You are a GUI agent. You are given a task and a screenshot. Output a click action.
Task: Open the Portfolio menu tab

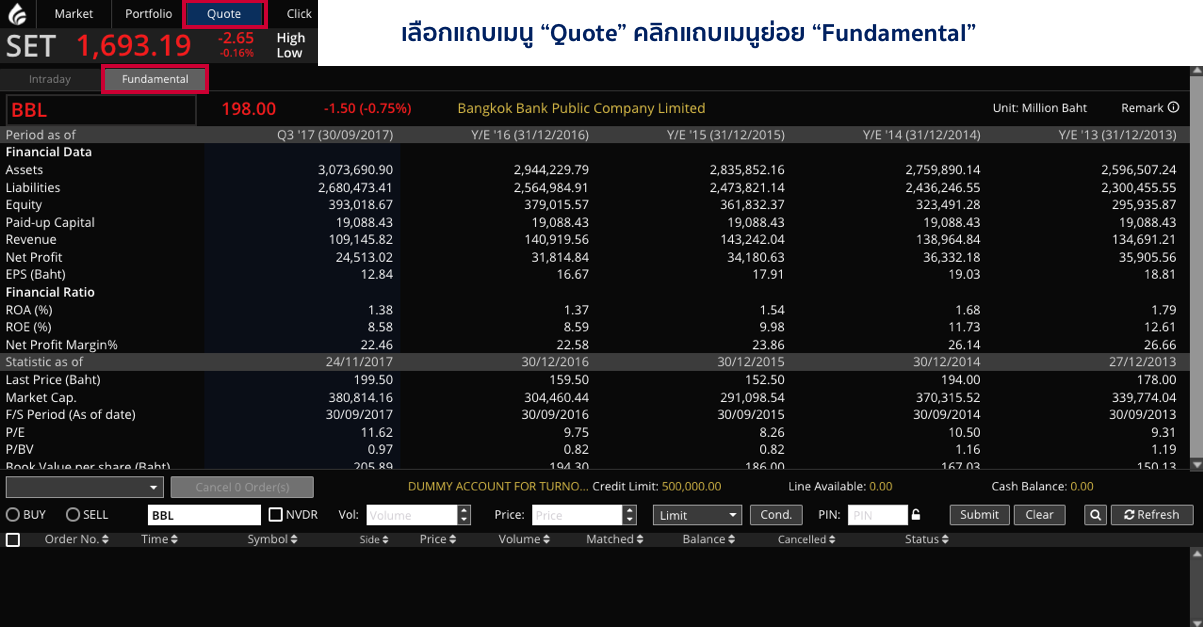148,14
